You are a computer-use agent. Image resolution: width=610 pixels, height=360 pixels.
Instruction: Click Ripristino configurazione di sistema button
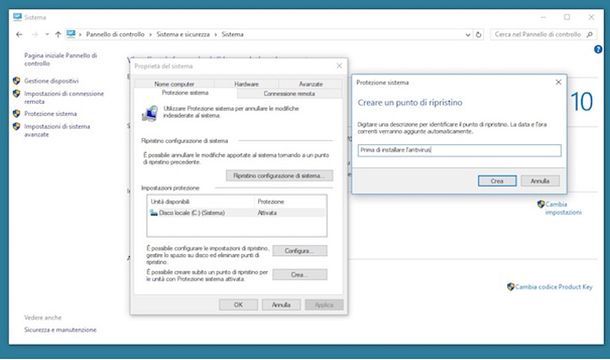(279, 176)
